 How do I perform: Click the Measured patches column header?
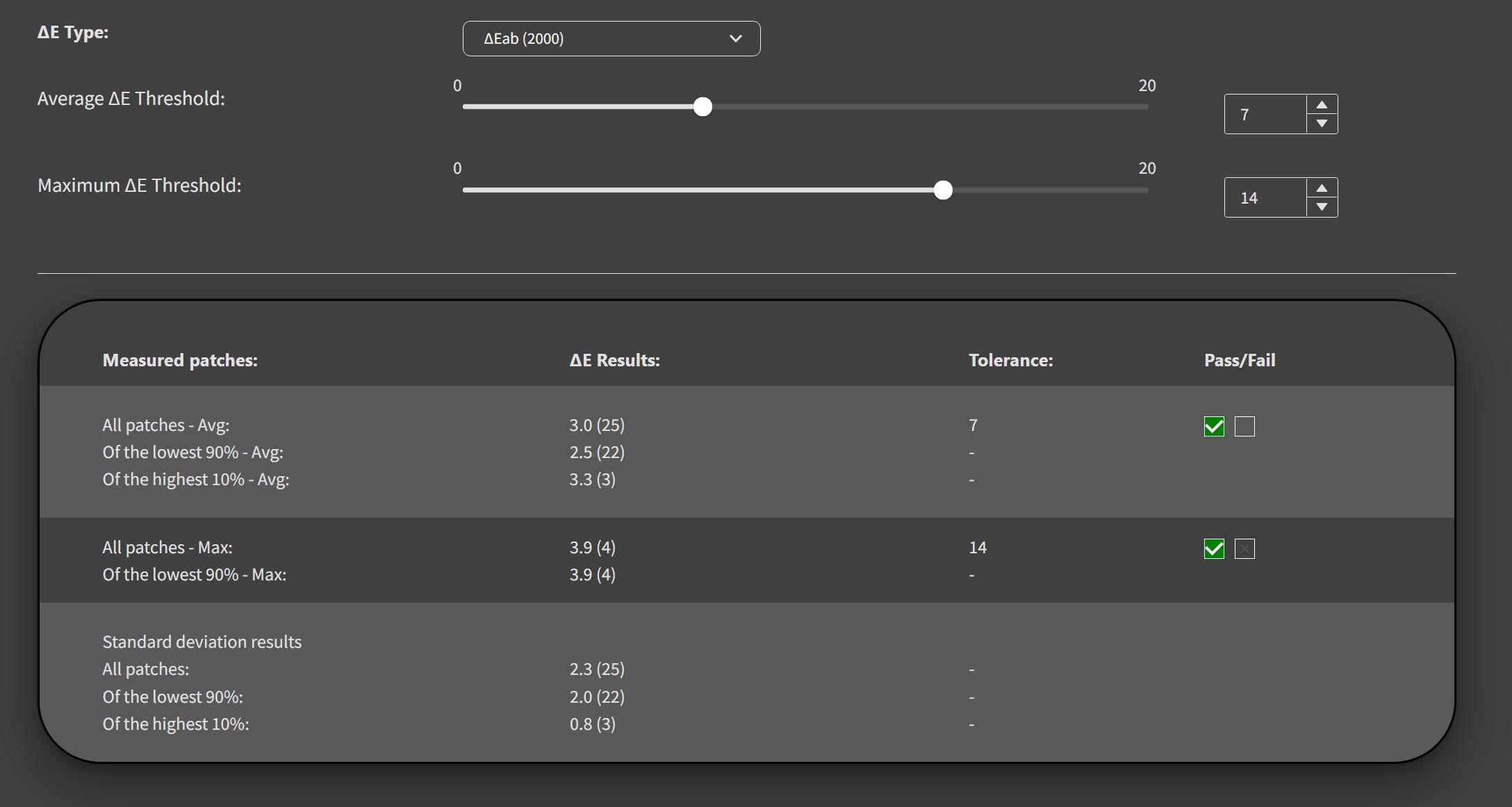click(180, 360)
